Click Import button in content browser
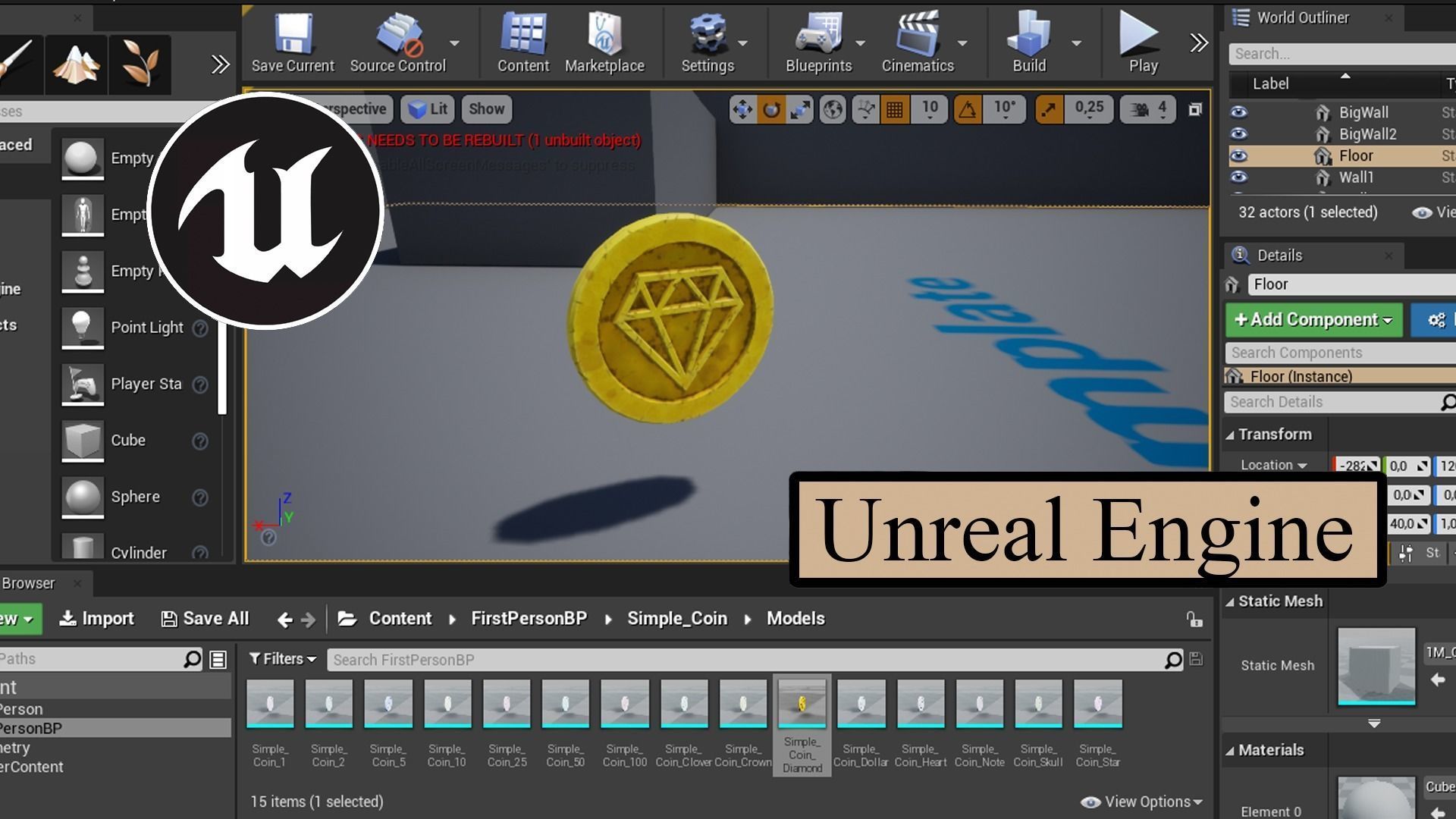Image resolution: width=1456 pixels, height=819 pixels. pyautogui.click(x=96, y=619)
